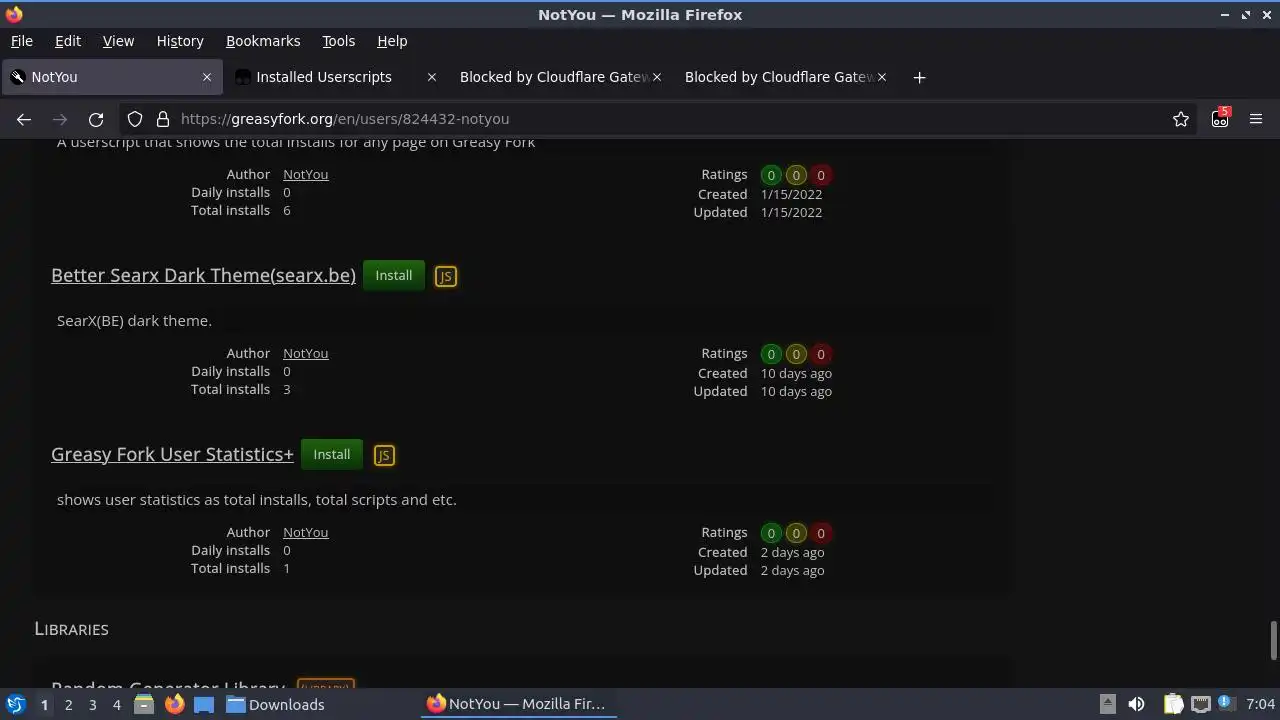The height and width of the screenshot is (720, 1280).
Task: Click the NotYou Firefox taskbar entry
Action: click(x=517, y=704)
